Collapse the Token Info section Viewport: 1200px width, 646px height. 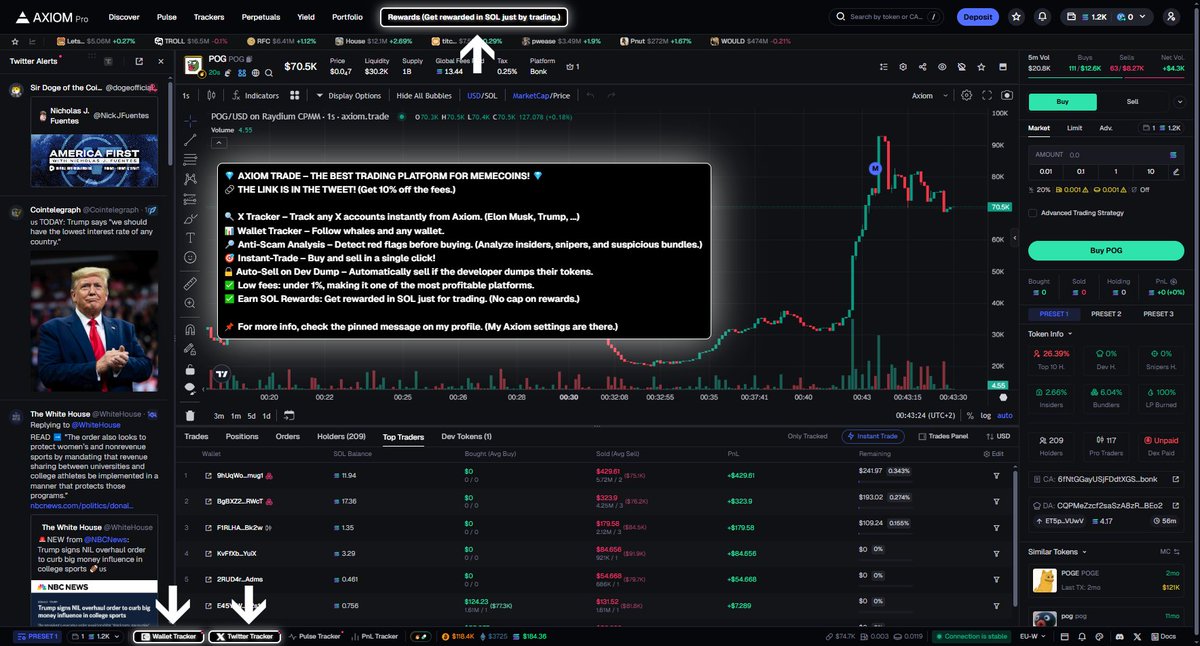(x=1052, y=334)
